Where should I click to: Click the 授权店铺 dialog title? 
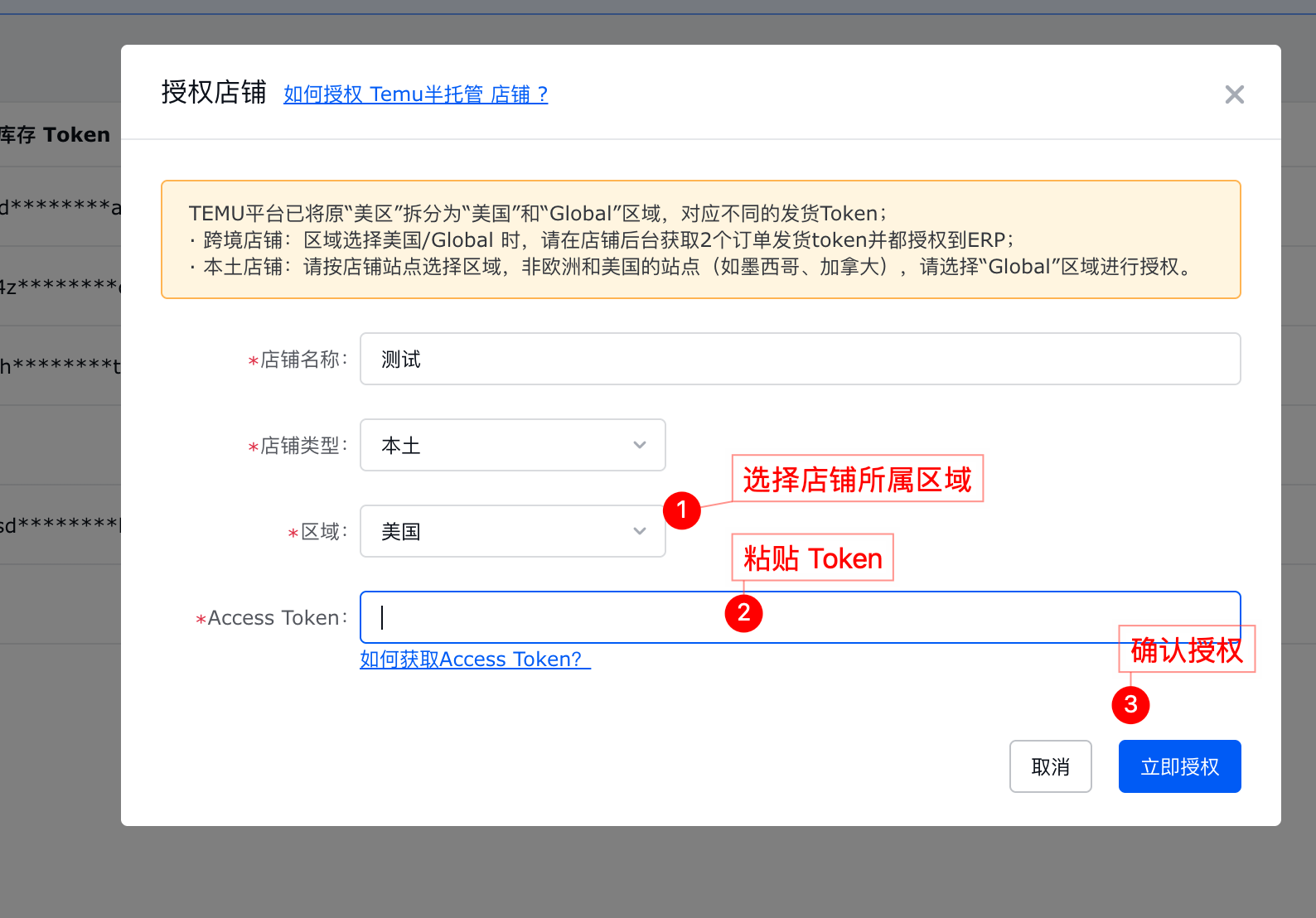[x=214, y=92]
